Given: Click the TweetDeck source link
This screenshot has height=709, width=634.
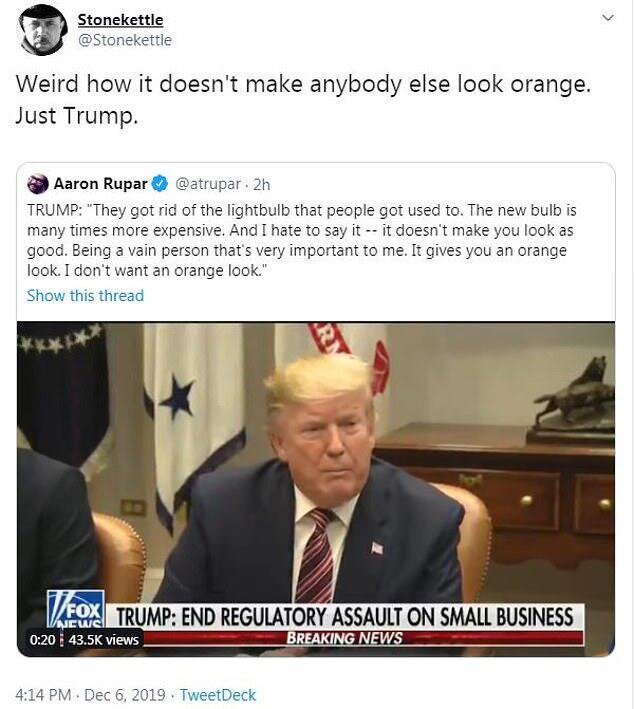Looking at the screenshot, I should [218, 695].
